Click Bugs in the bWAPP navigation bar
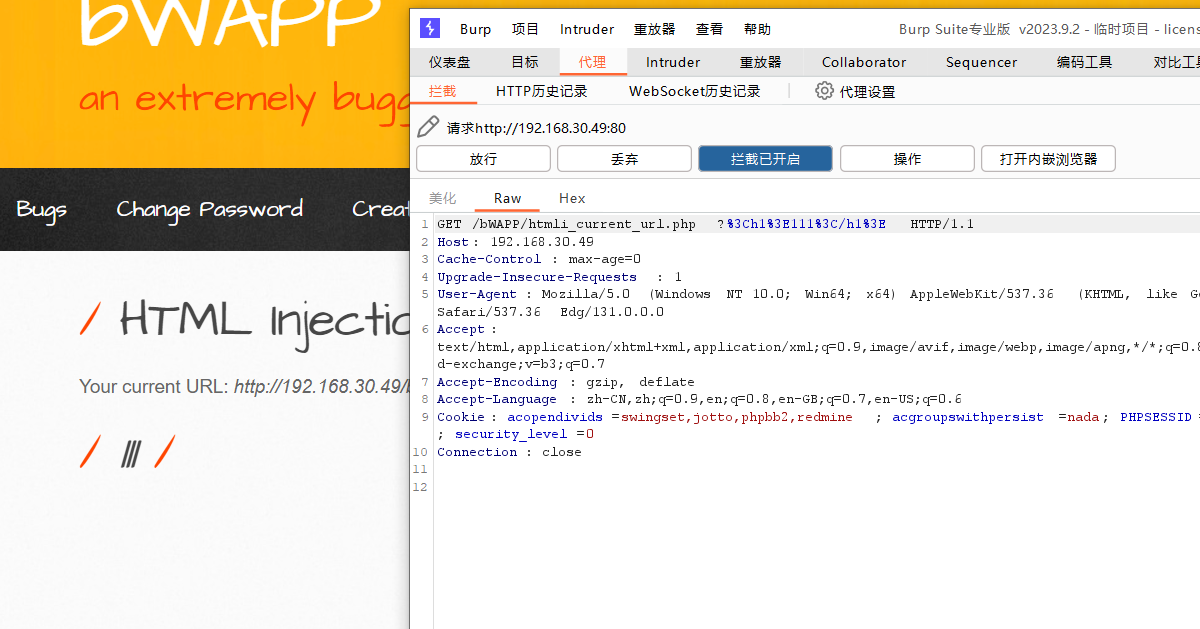 [42, 210]
